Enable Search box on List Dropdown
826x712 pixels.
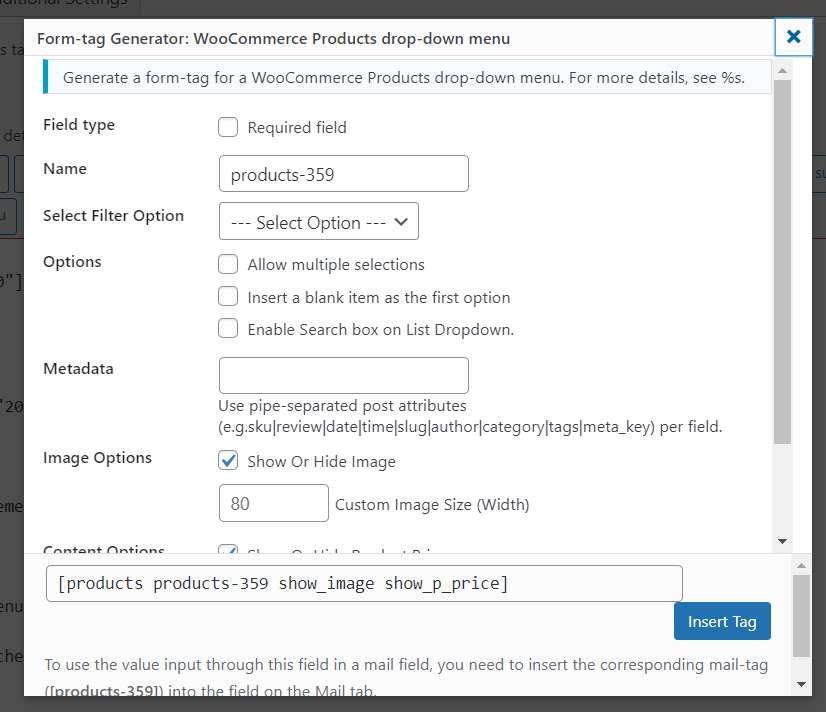228,328
